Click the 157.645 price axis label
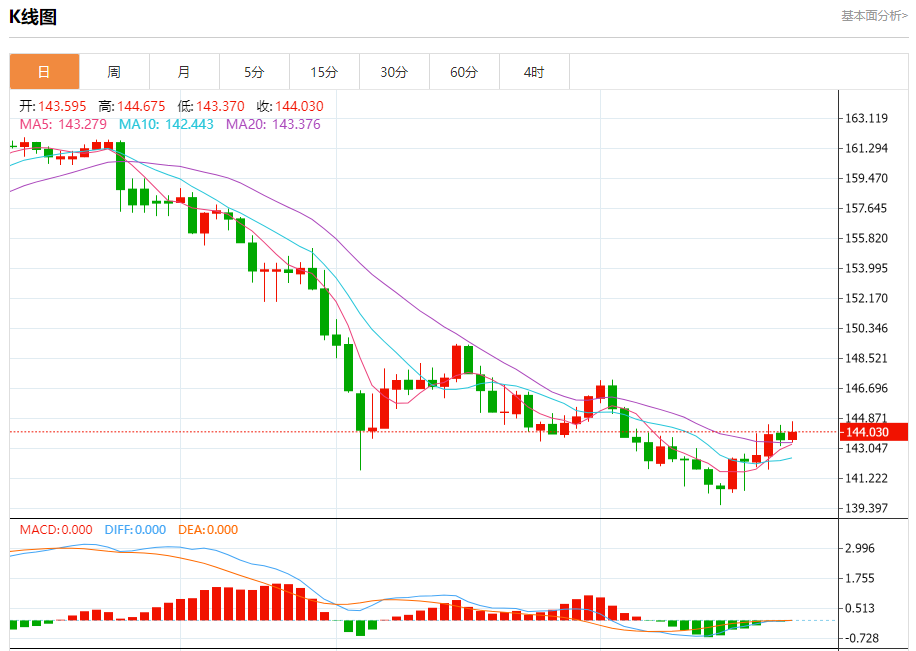 pyautogui.click(x=866, y=209)
